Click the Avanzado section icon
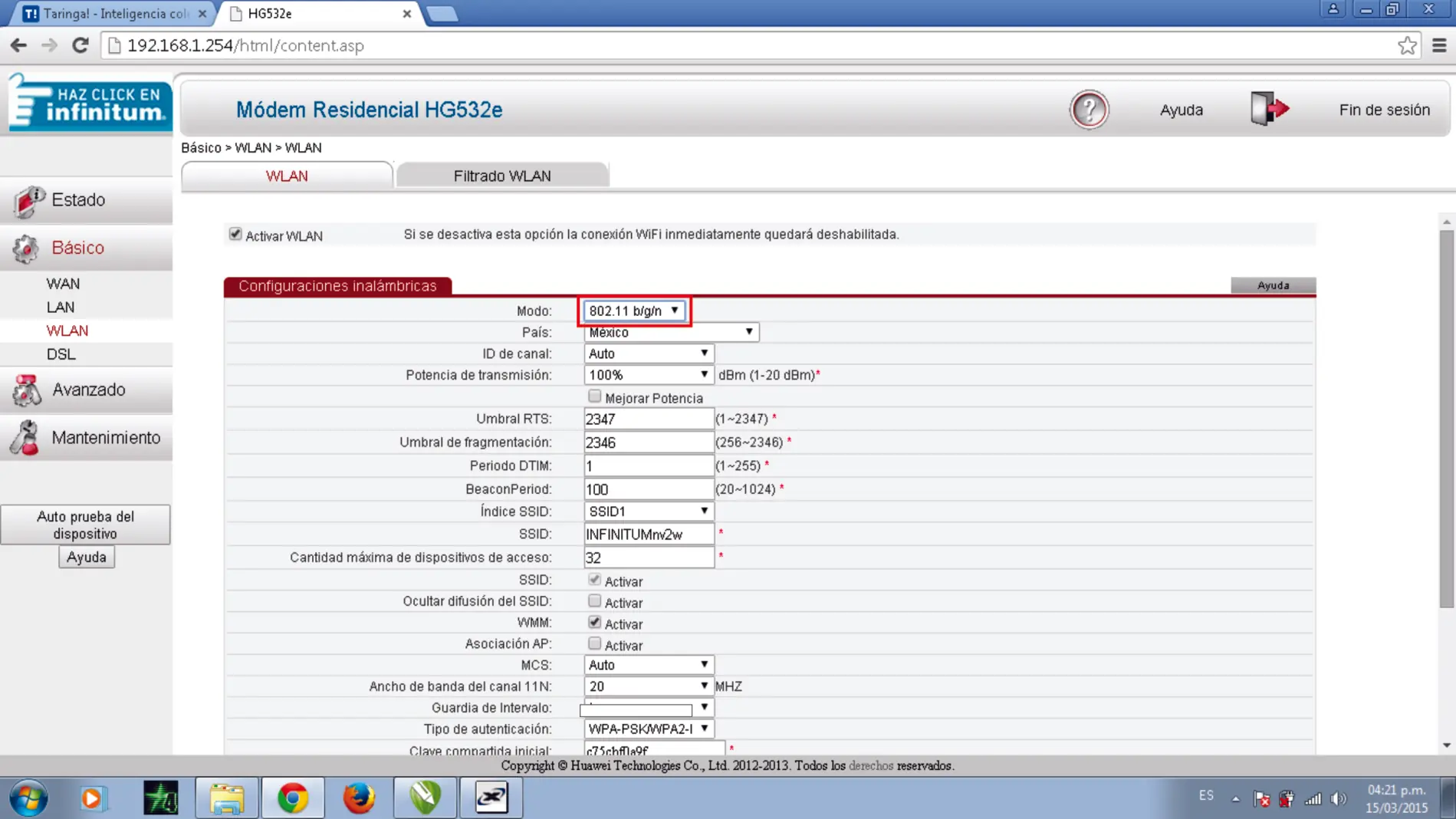Image resolution: width=1456 pixels, height=819 pixels. tap(27, 390)
